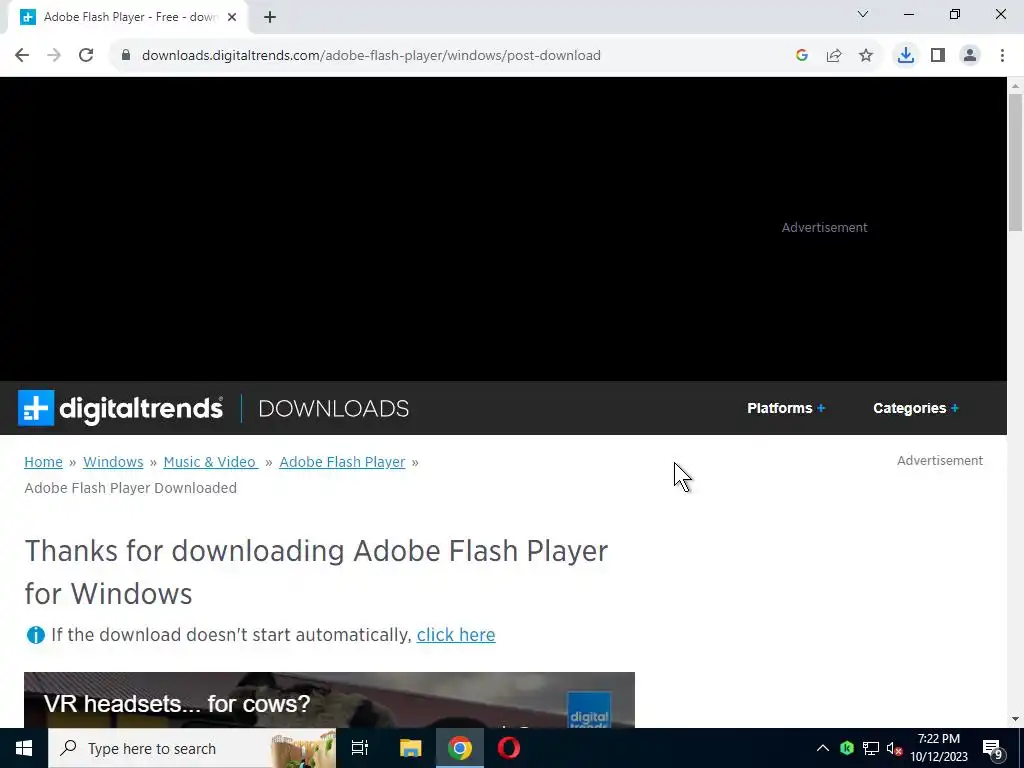Close the Adobe Flash Player tab

(232, 18)
